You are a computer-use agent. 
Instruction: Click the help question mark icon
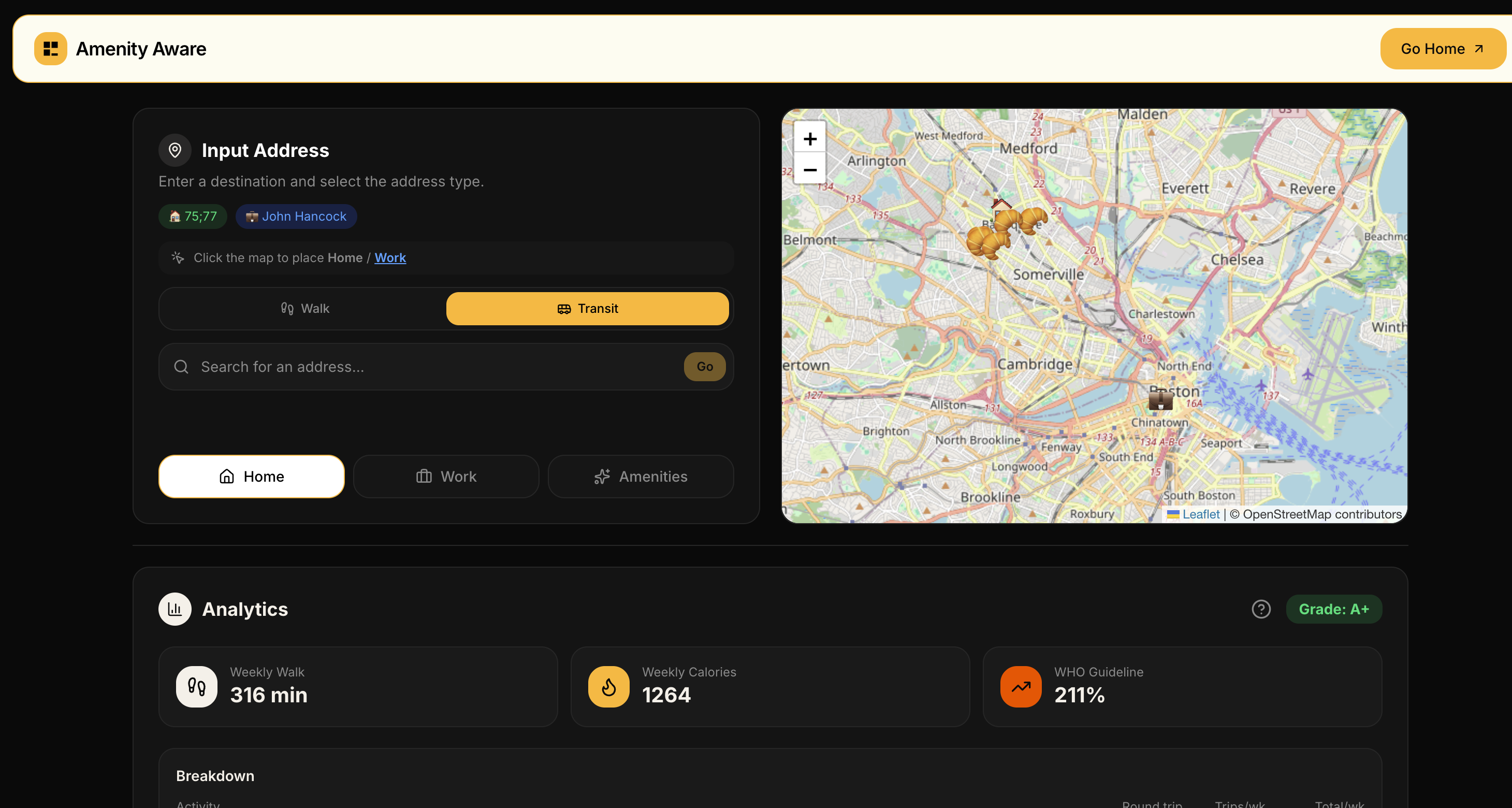1261,609
